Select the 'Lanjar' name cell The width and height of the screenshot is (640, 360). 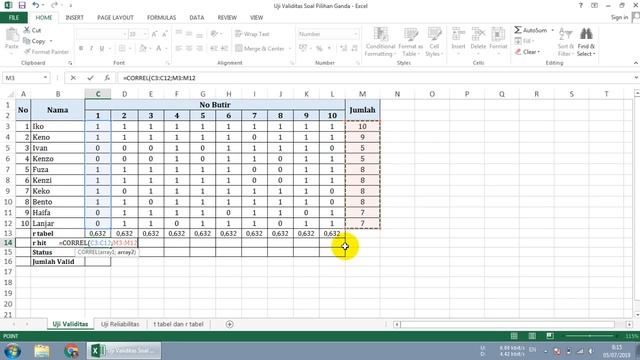pos(58,223)
